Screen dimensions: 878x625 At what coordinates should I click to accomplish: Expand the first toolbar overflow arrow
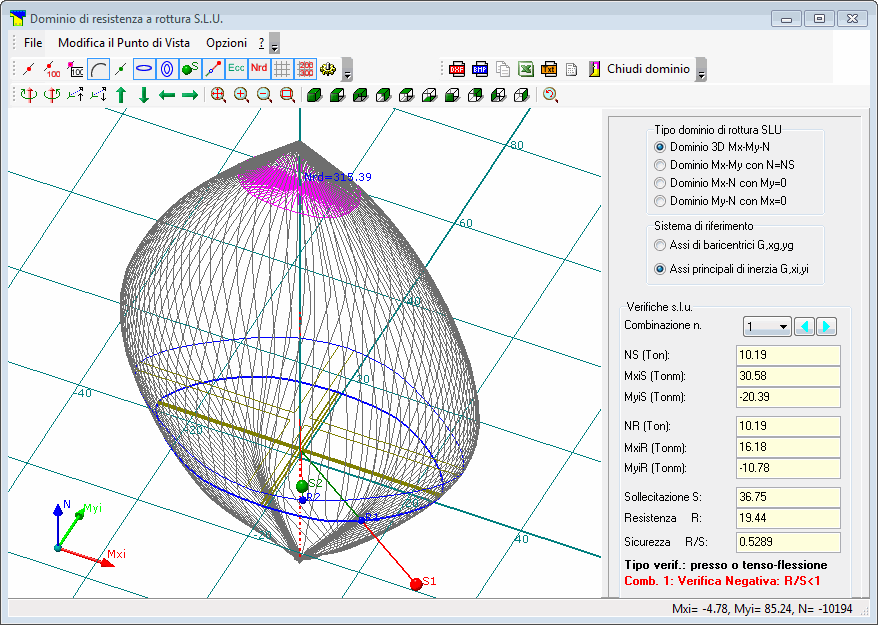pyautogui.click(x=347, y=72)
